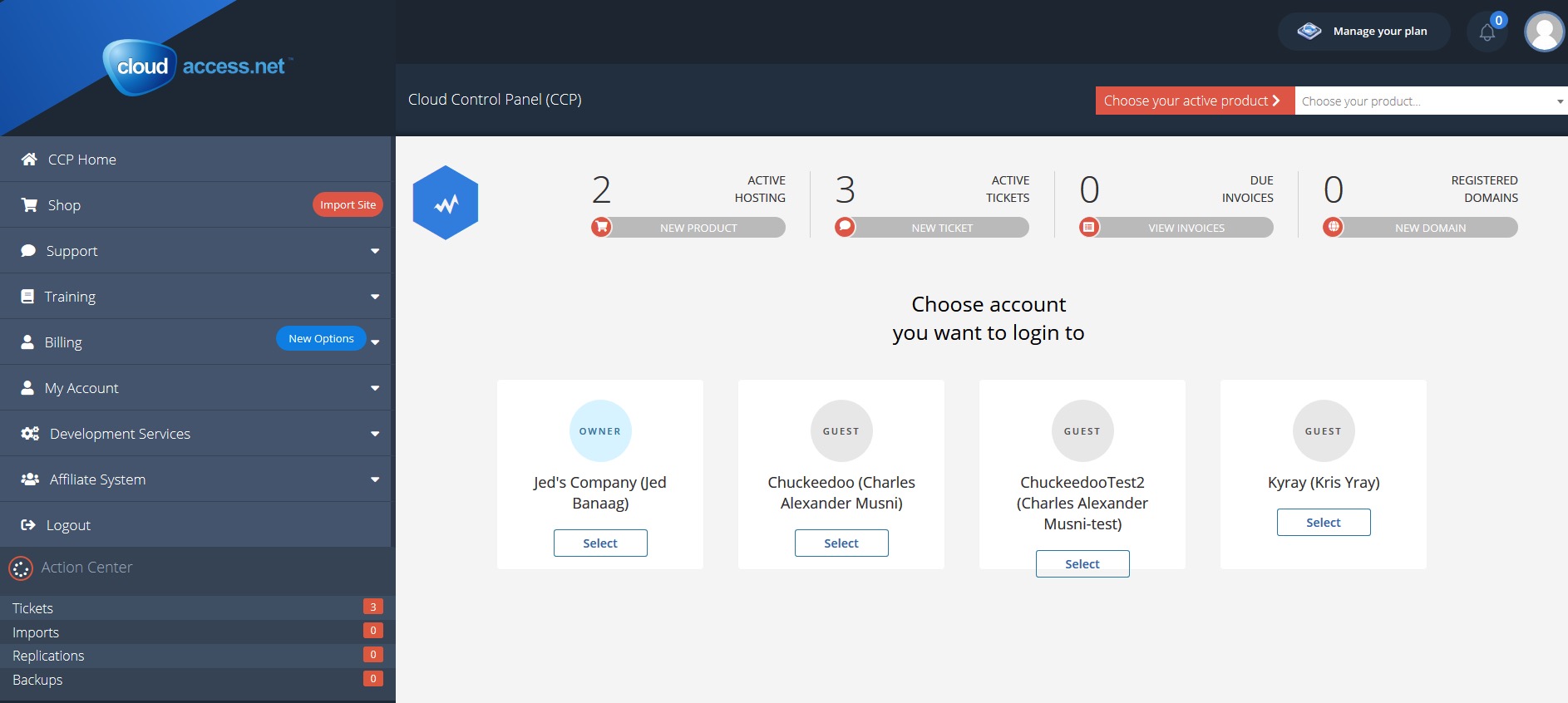
Task: Click the NEW DOMAIN button
Action: coord(1421,227)
